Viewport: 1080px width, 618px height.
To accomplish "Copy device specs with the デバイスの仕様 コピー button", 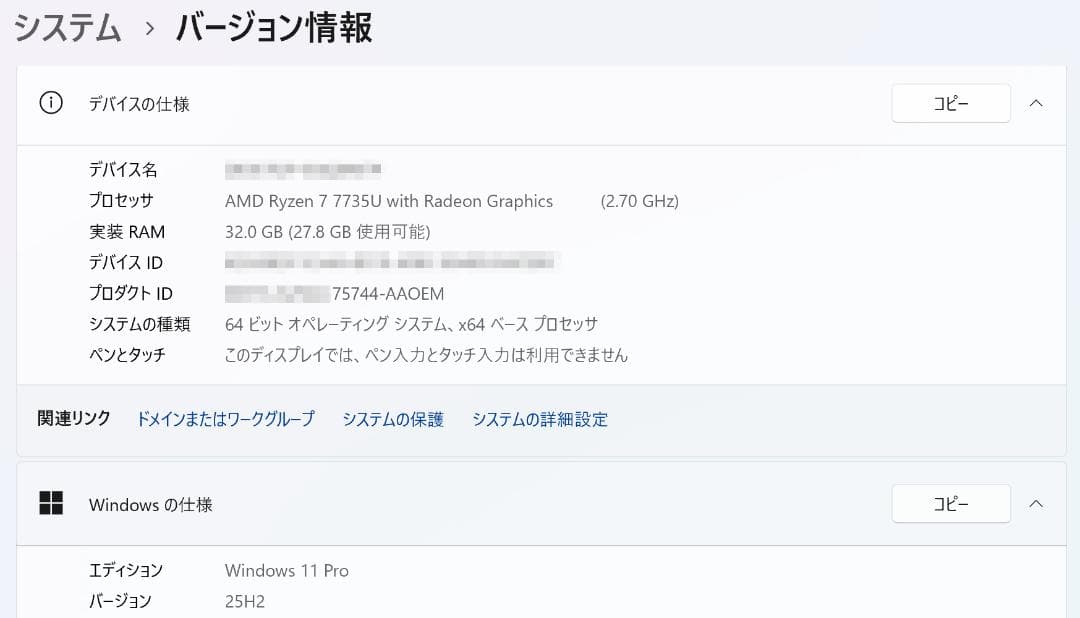I will pyautogui.click(x=951, y=103).
